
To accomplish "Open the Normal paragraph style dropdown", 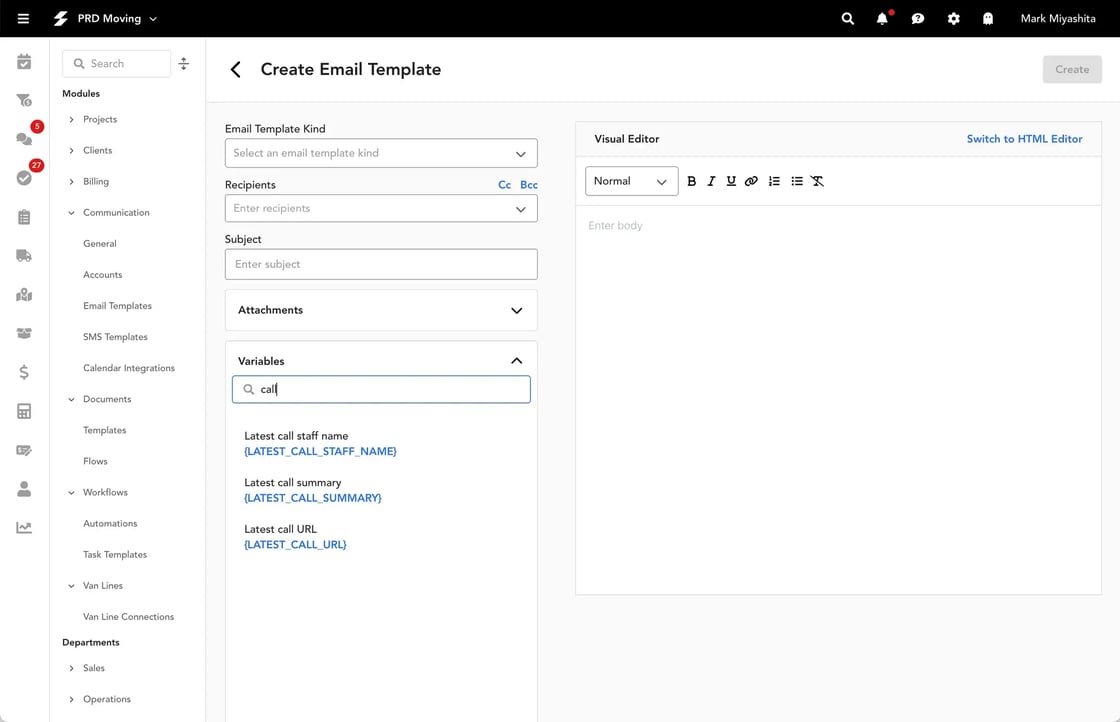I will click(x=631, y=181).
